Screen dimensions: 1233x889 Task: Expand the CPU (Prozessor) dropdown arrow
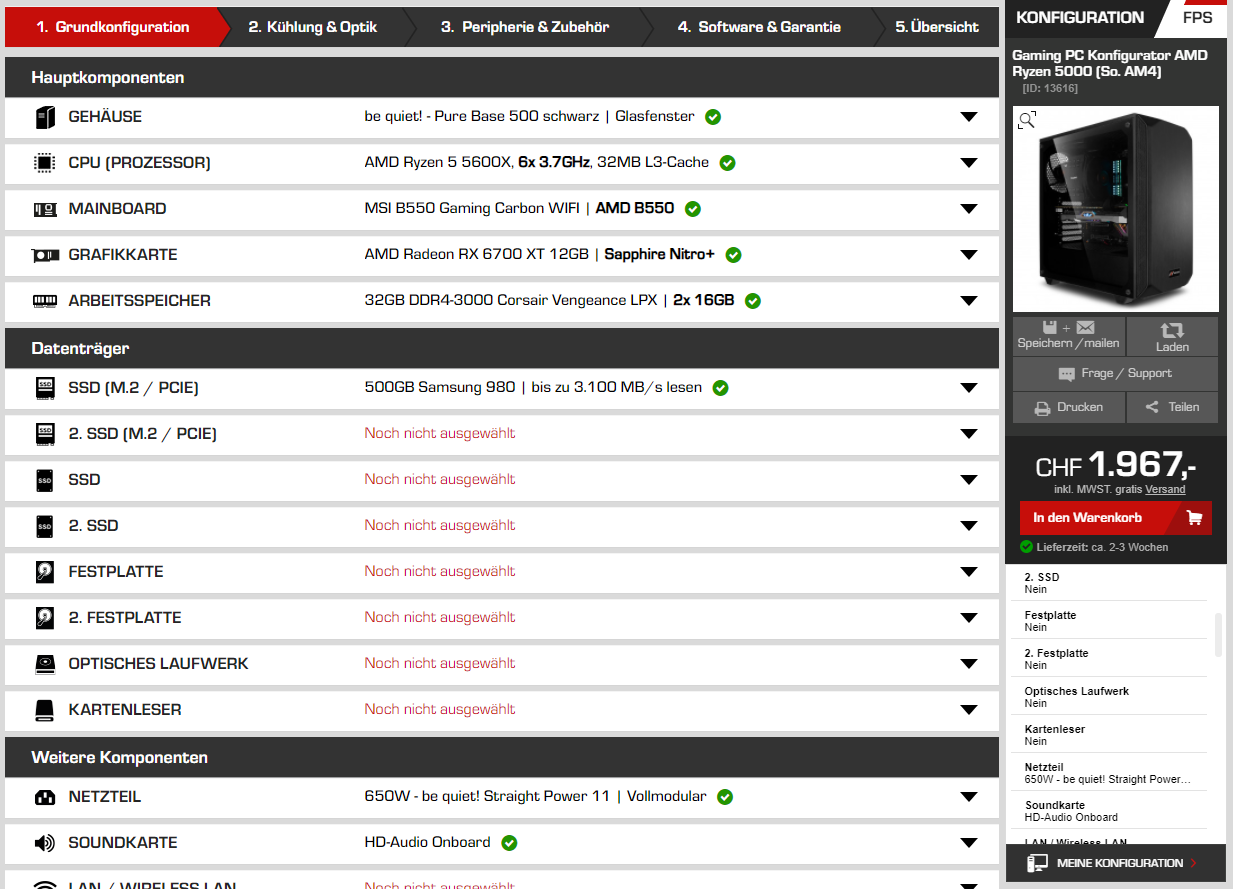tap(968, 163)
